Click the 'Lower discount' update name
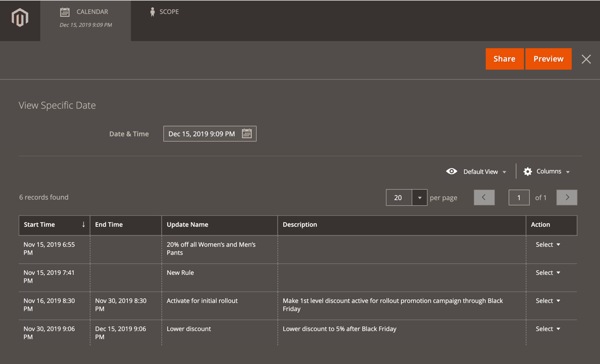600x364 pixels. (x=189, y=329)
